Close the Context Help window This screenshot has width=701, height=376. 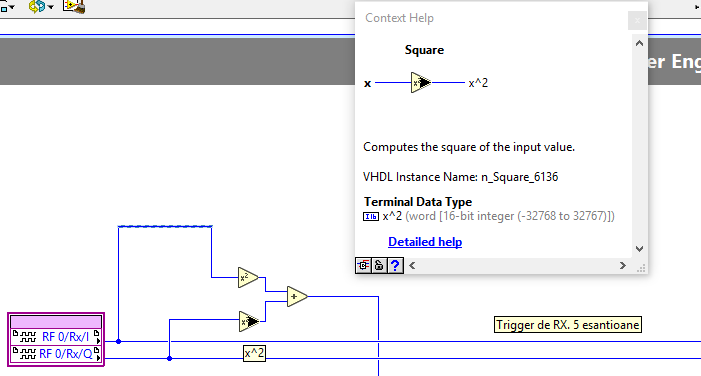637,20
